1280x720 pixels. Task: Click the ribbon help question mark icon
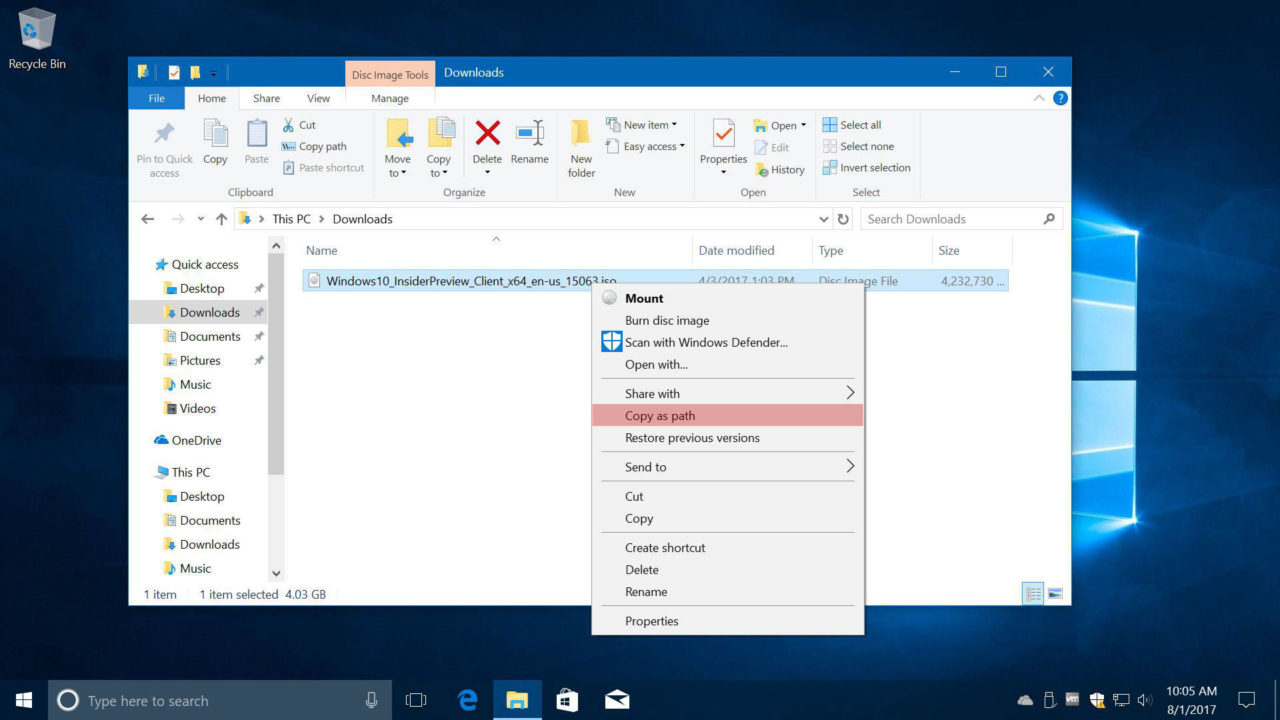point(1060,98)
